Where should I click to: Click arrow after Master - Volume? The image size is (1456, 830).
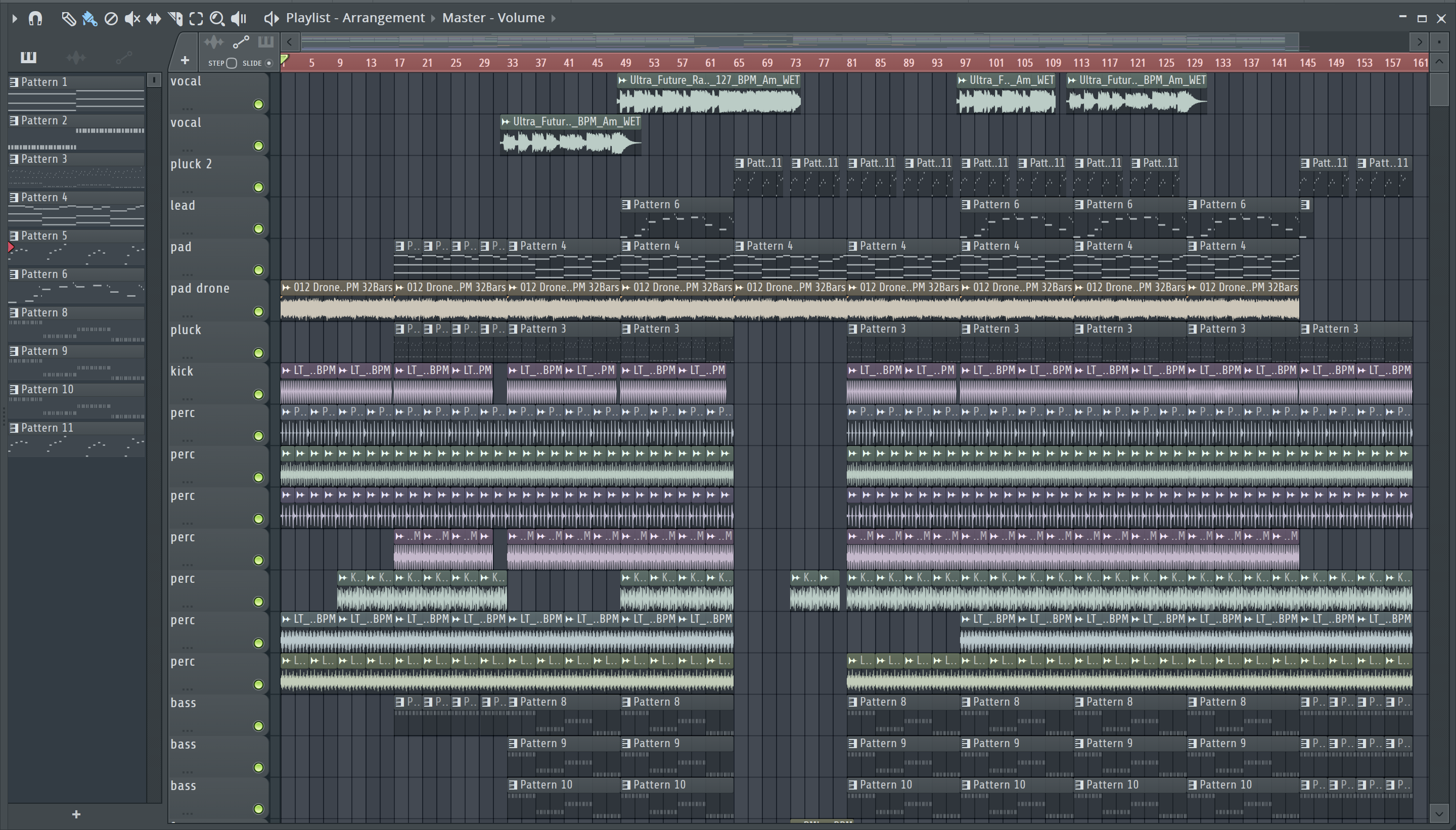tap(553, 19)
